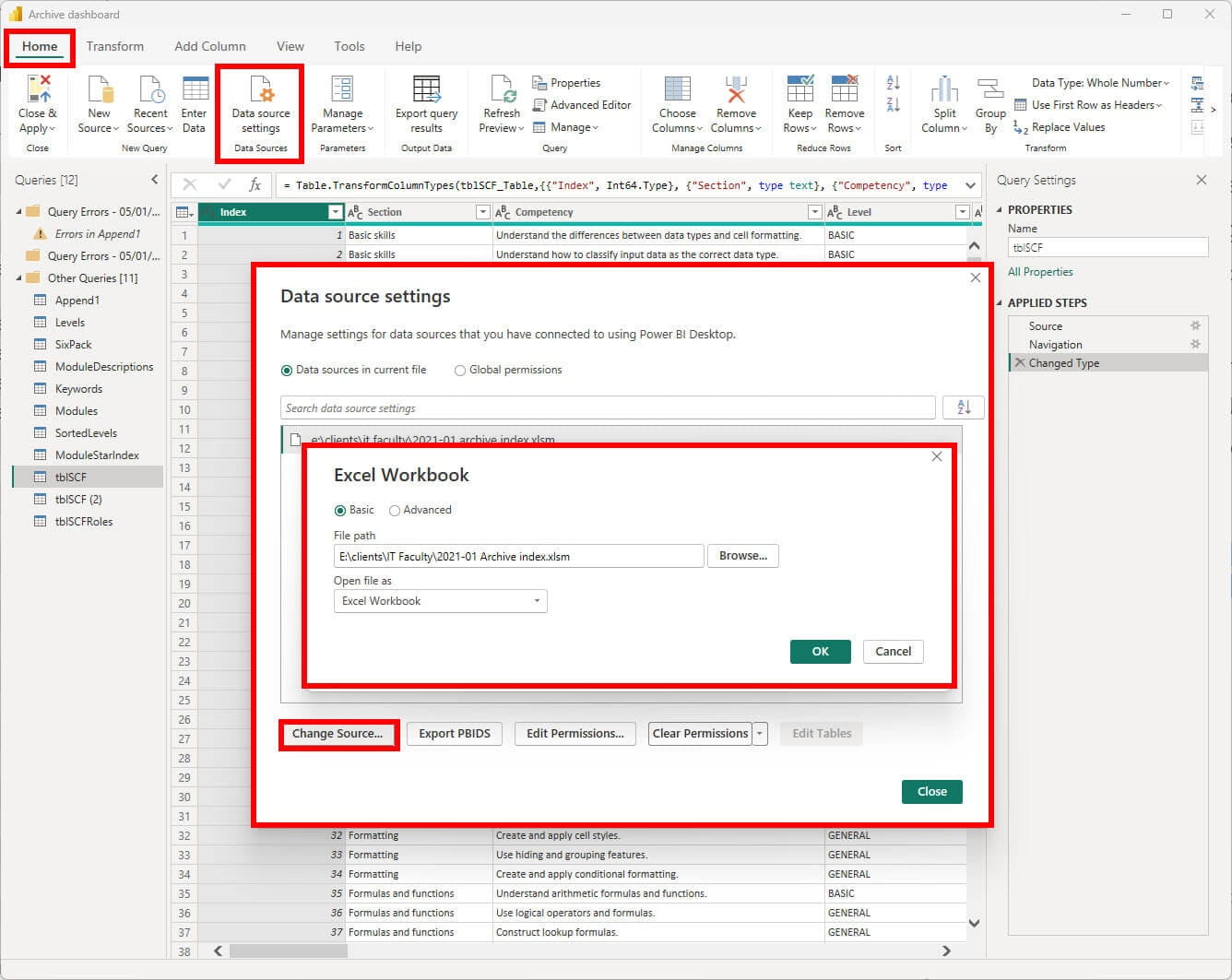1232x980 pixels.
Task: Open the Advanced Editor
Action: (x=582, y=105)
